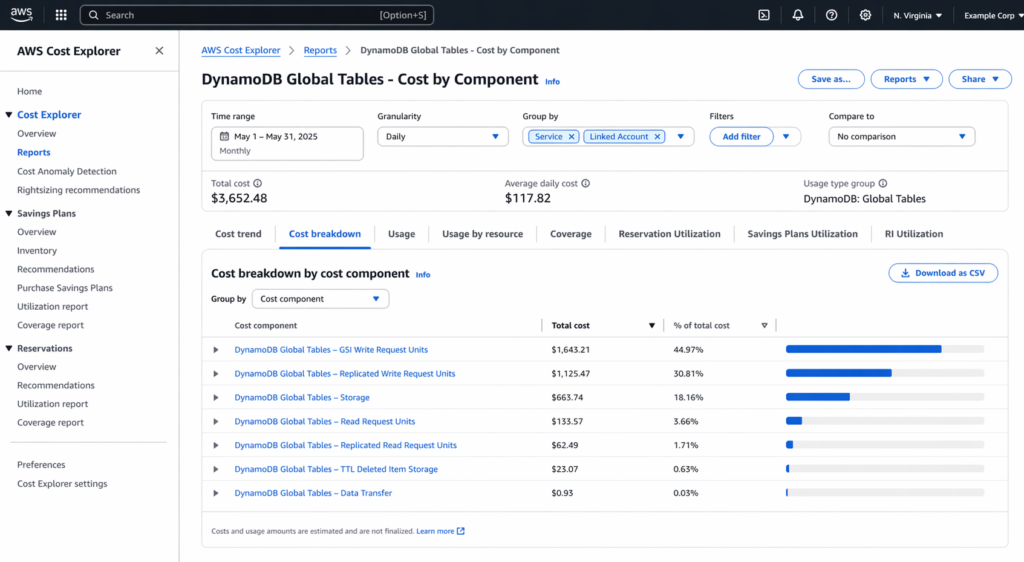Open Purchase Savings Plans in sidebar

65,288
